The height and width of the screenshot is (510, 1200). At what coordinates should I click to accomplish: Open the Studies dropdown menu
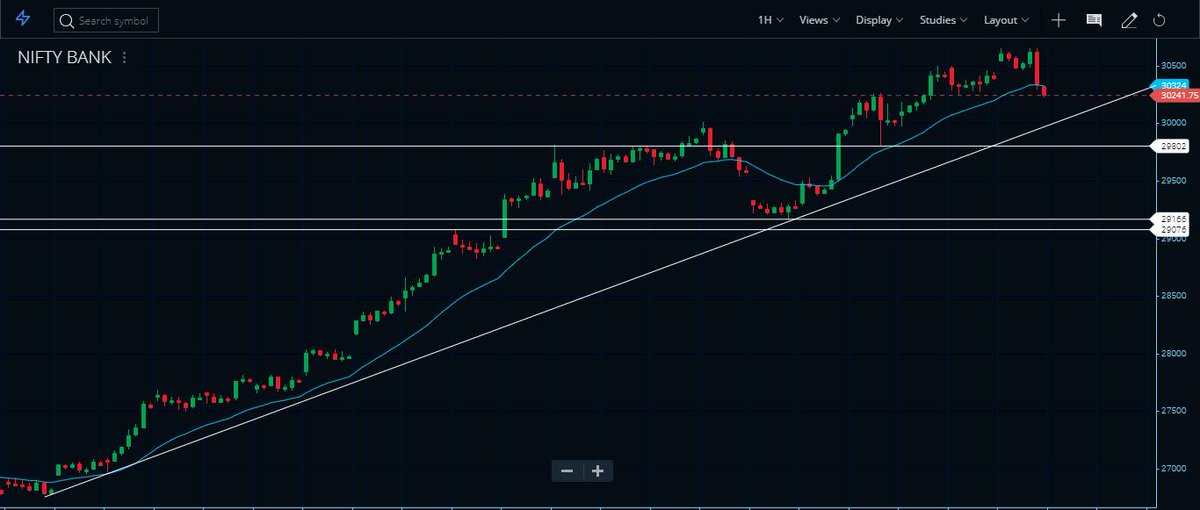click(944, 20)
